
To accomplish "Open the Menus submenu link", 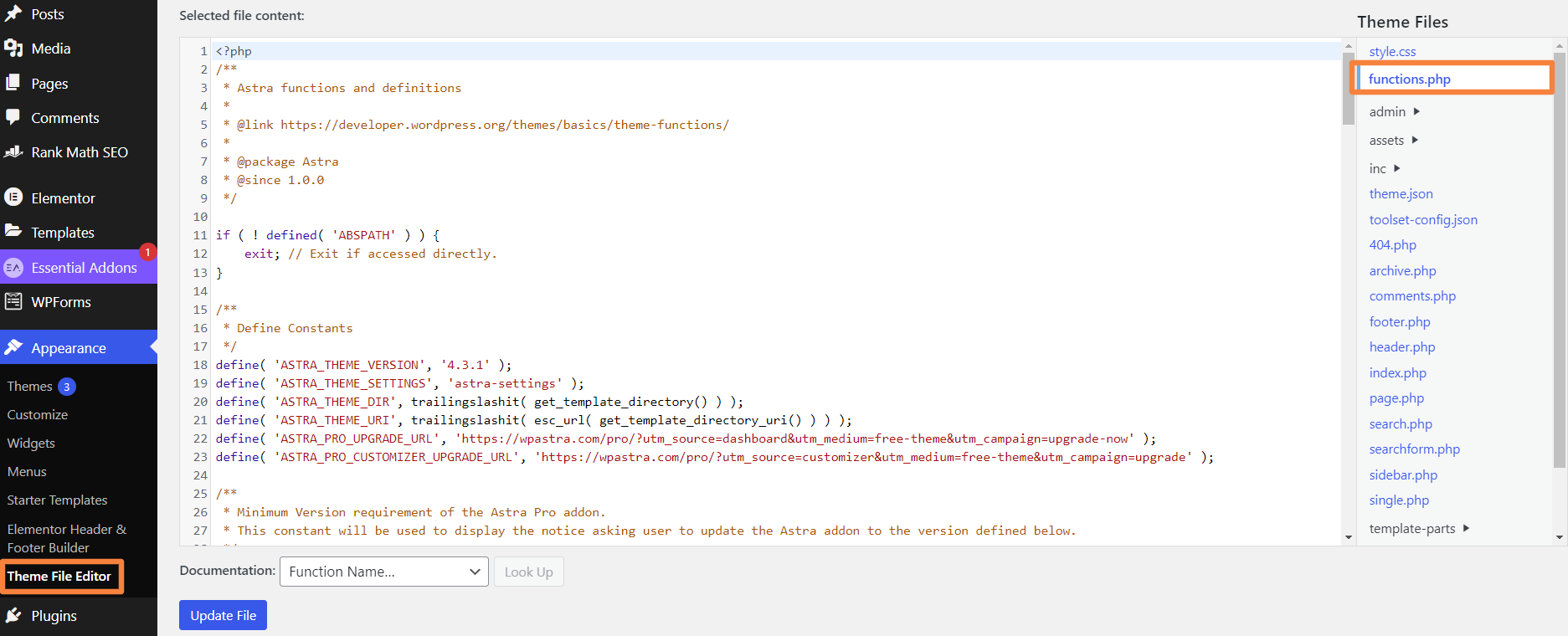I will (x=27, y=471).
